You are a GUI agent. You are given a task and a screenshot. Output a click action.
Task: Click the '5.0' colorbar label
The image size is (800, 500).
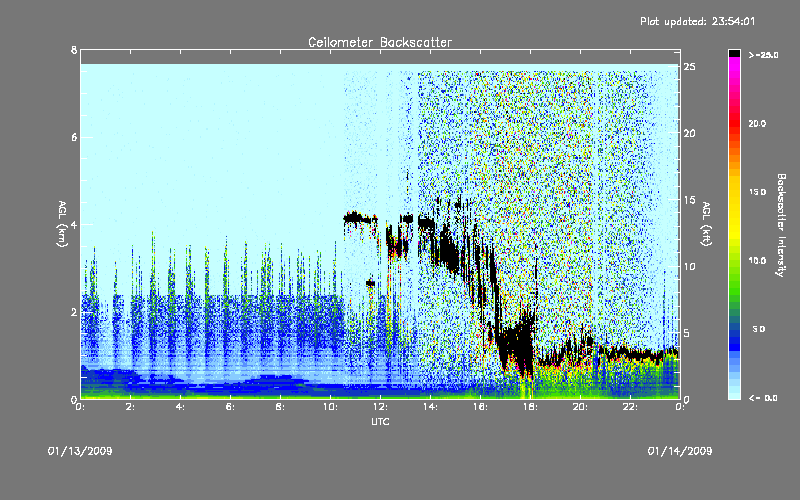[x=759, y=330]
